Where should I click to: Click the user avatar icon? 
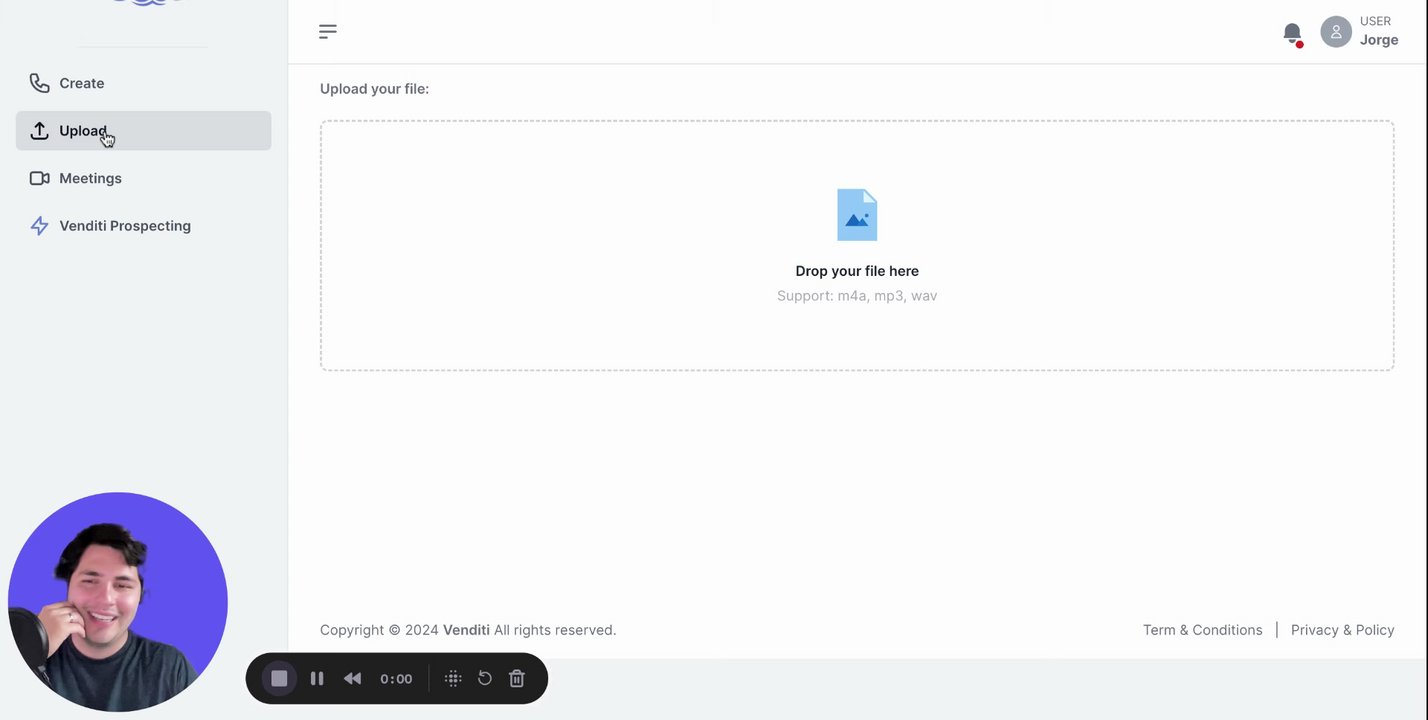pos(1336,32)
